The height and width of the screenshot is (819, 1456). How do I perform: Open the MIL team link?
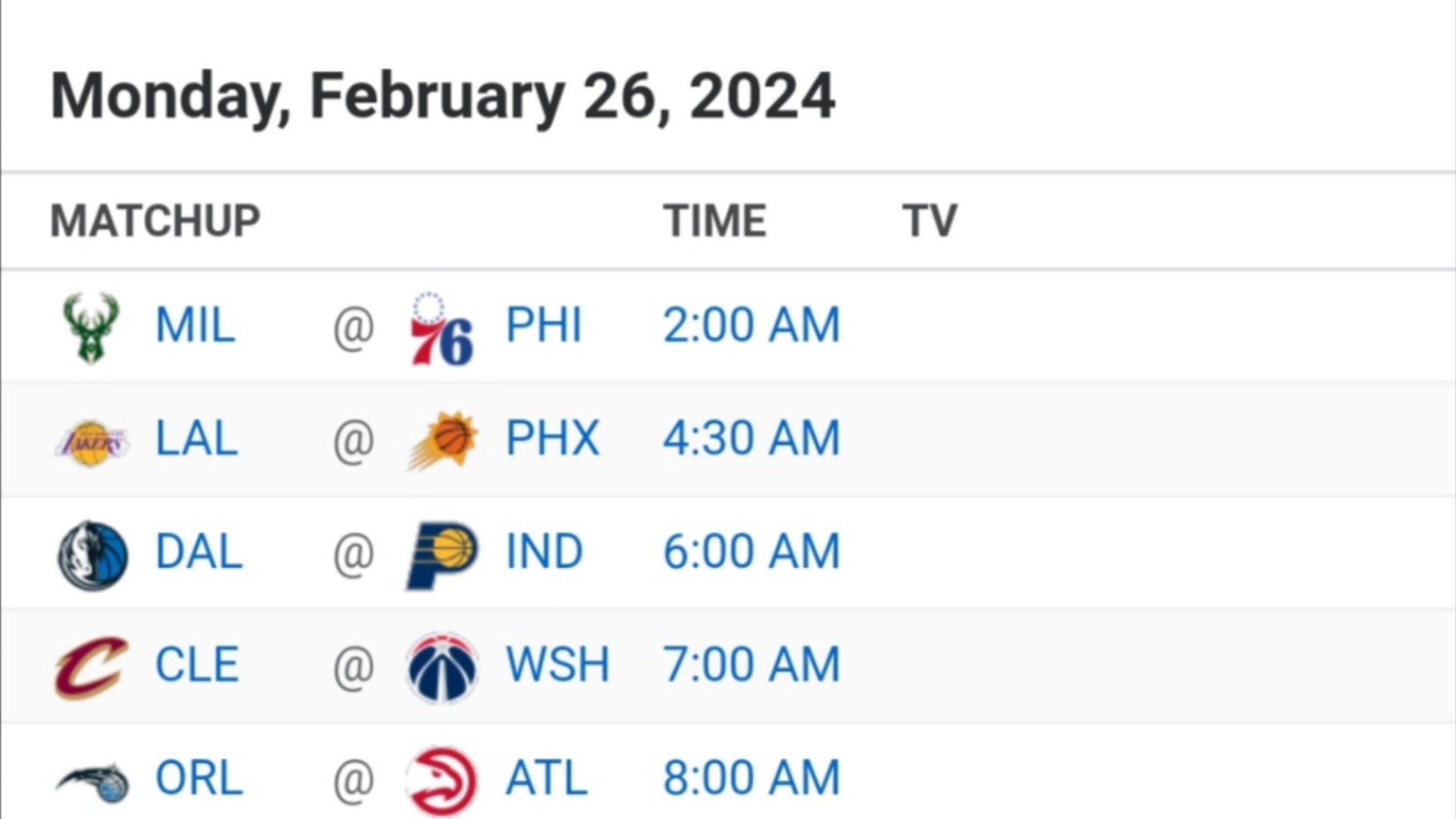coord(195,325)
